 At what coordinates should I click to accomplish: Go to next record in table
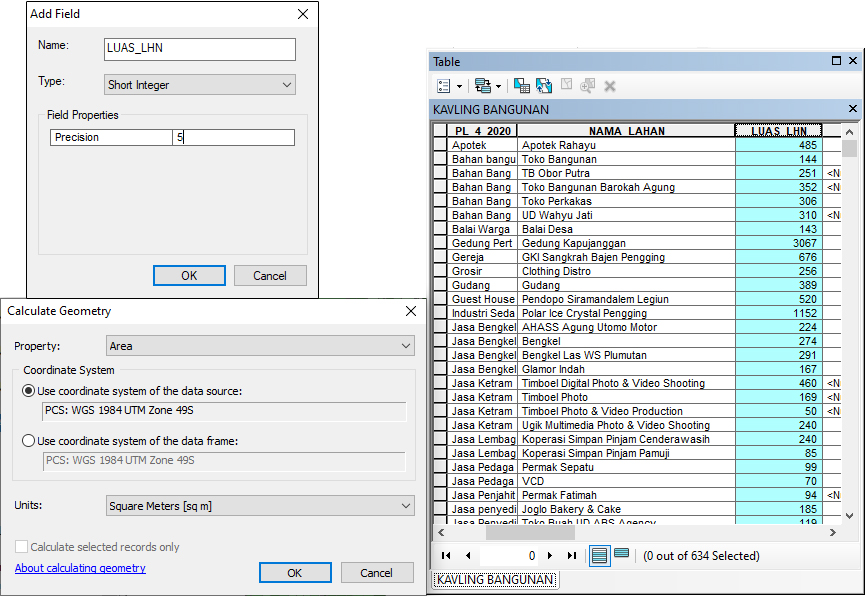(549, 556)
